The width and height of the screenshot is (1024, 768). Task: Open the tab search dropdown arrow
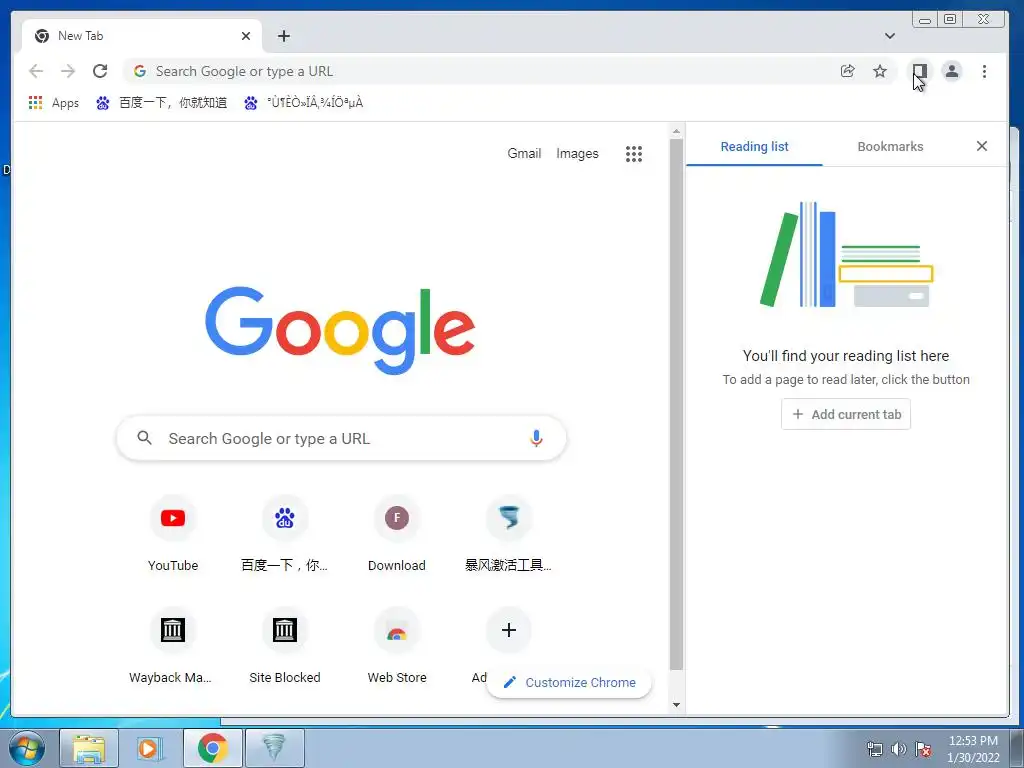coord(889,36)
